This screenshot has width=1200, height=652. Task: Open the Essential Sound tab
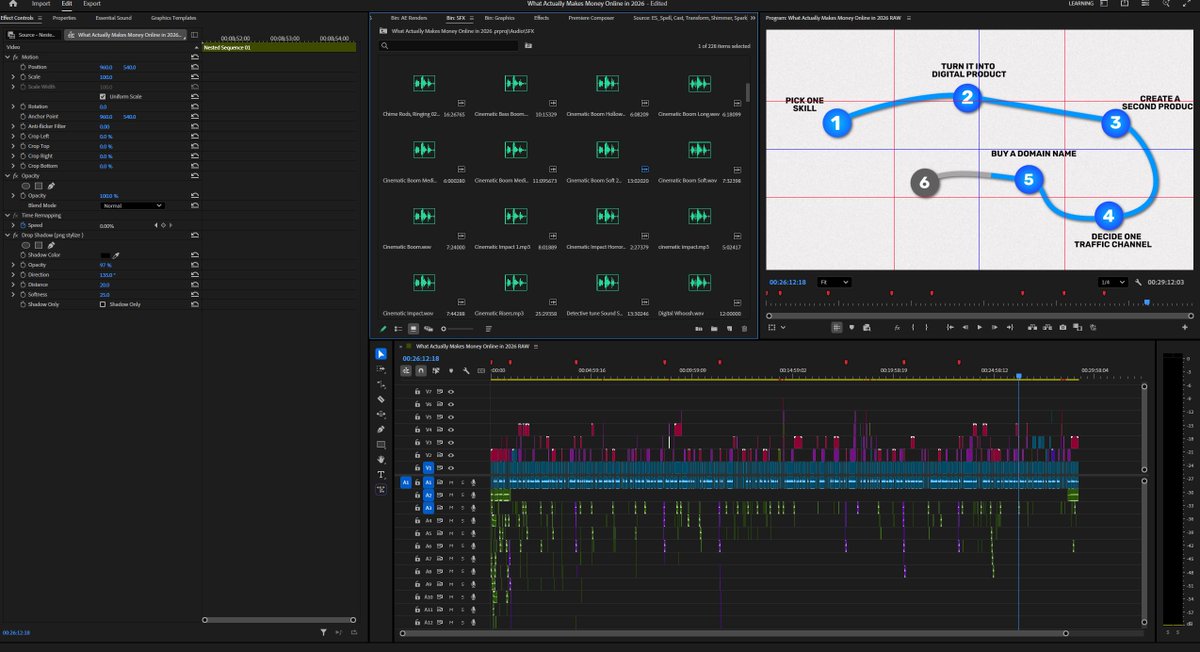(113, 18)
